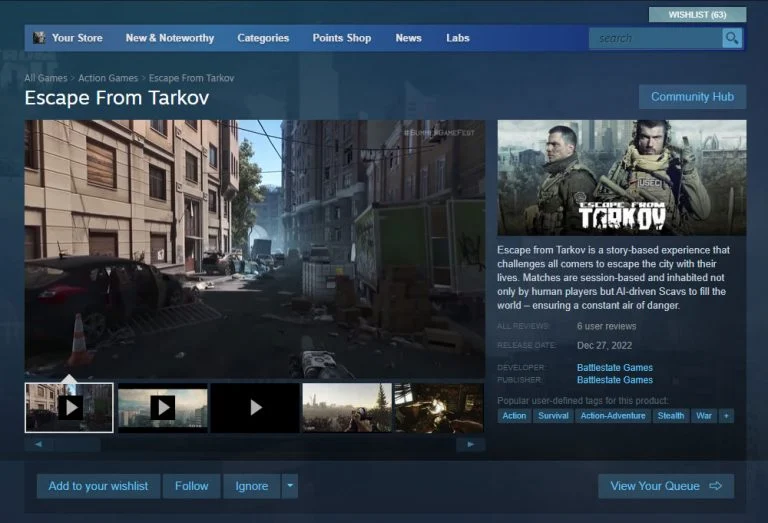This screenshot has height=523, width=768.
Task: Open the Your Store menu
Action: (77, 38)
